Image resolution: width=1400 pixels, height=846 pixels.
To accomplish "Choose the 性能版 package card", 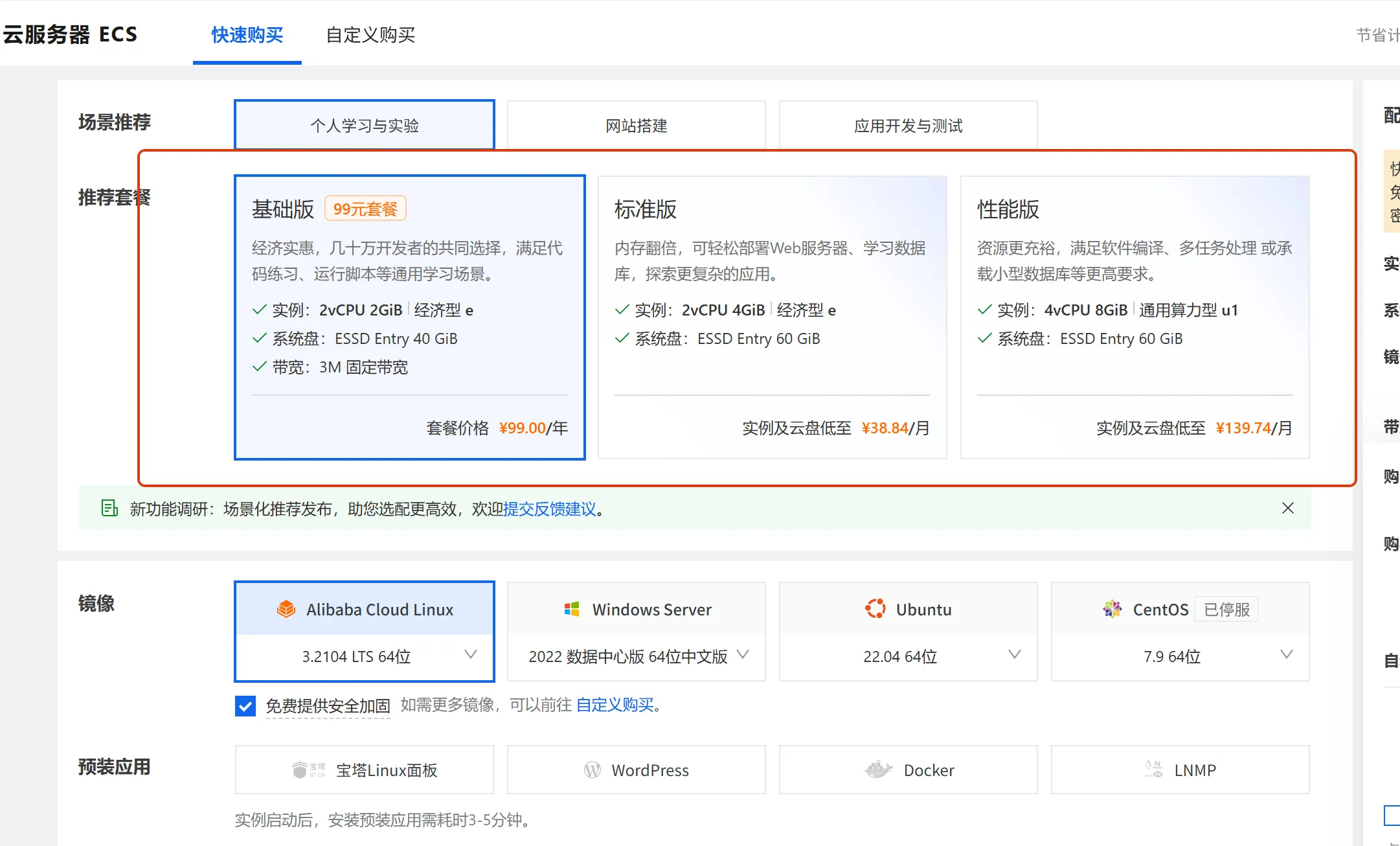I will (x=1135, y=317).
